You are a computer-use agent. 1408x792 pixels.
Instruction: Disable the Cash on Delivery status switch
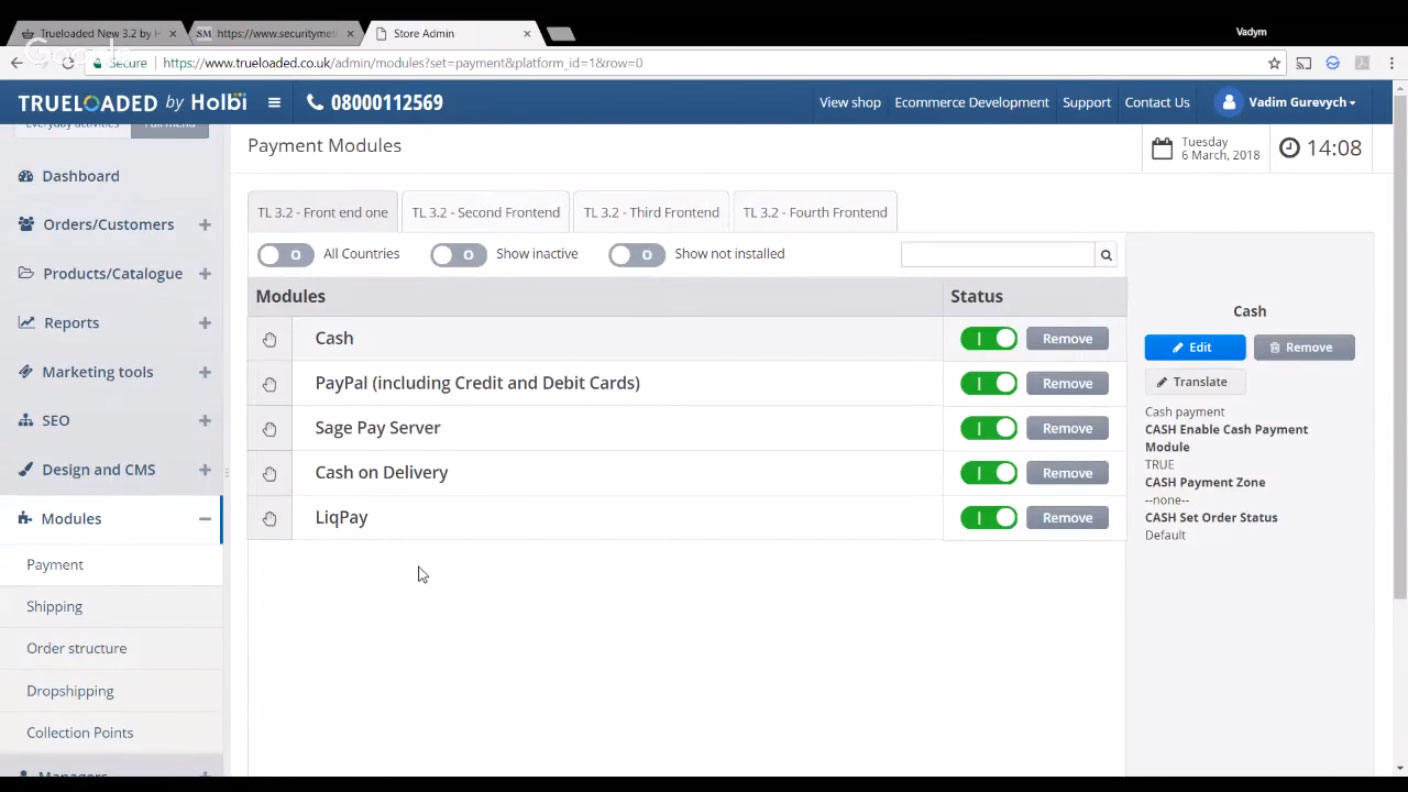click(x=989, y=473)
